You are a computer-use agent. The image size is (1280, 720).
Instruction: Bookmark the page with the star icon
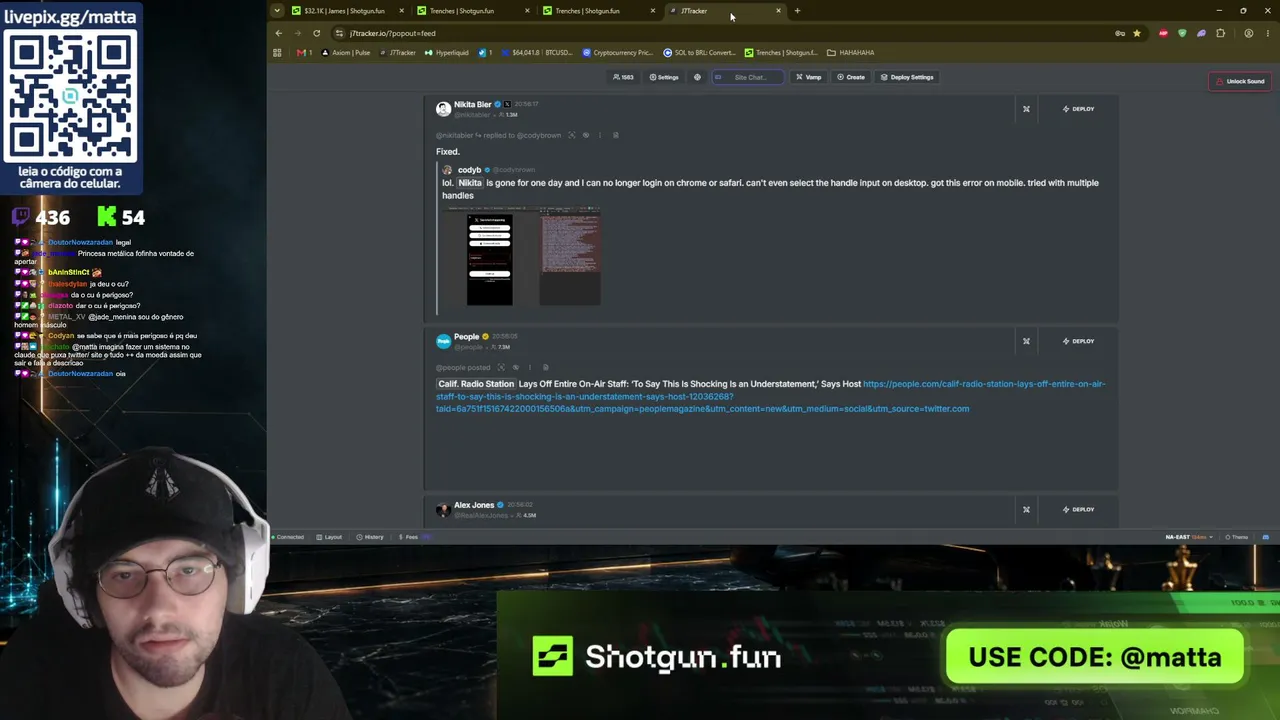[x=1137, y=33]
